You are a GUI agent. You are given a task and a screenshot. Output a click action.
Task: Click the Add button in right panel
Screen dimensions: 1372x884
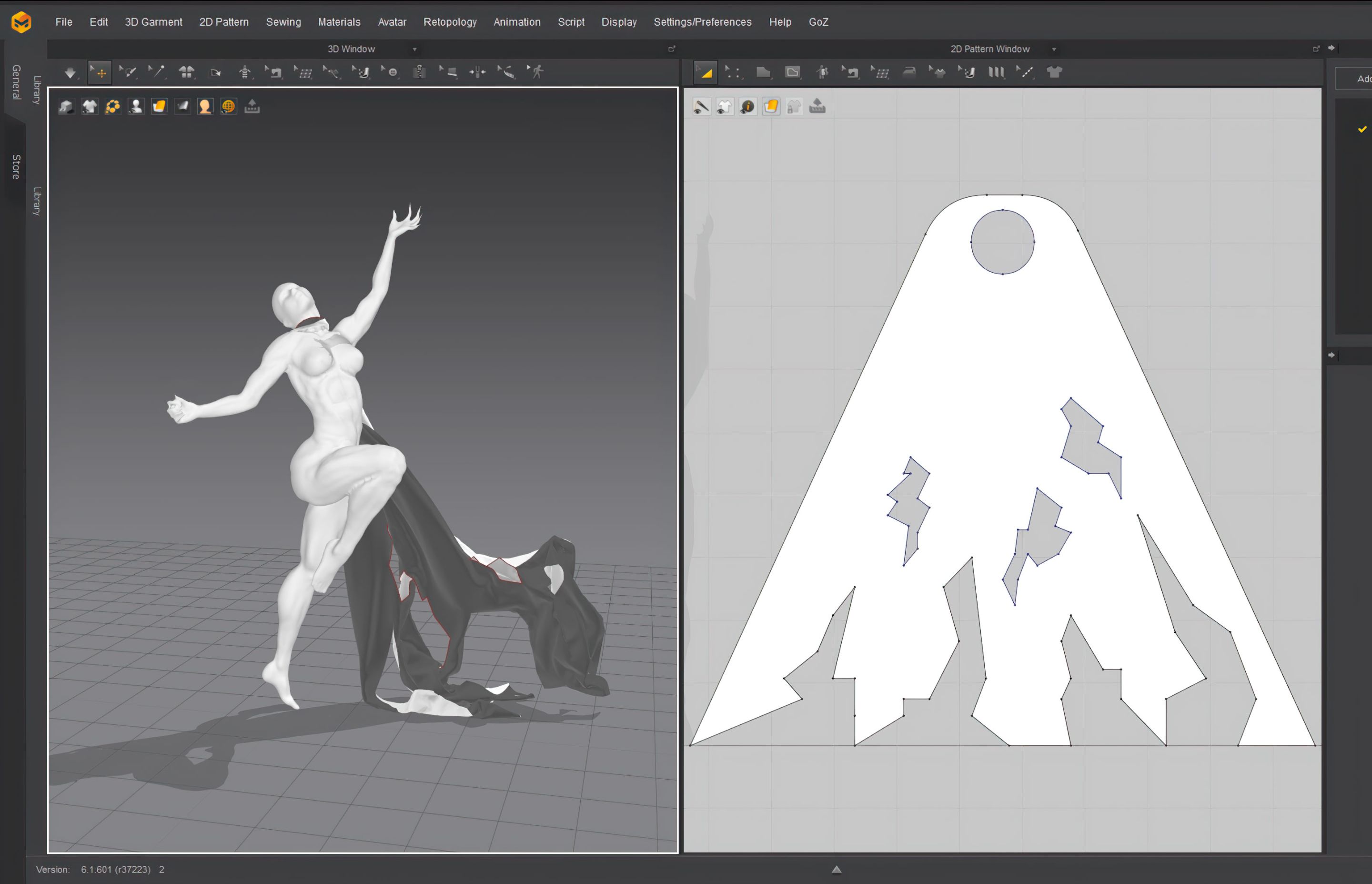[x=1354, y=79]
